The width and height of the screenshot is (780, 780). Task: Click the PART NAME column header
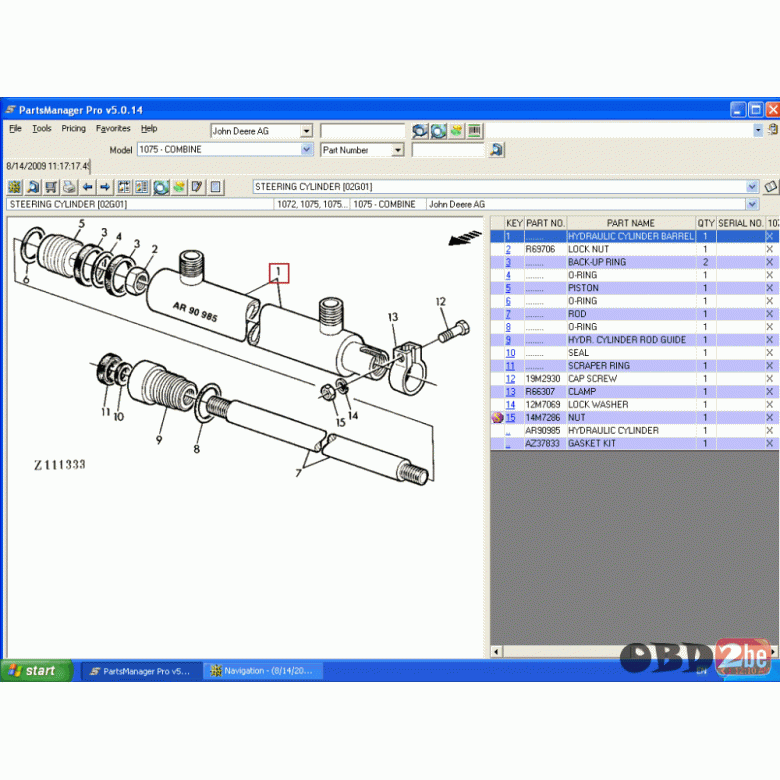tap(630, 223)
